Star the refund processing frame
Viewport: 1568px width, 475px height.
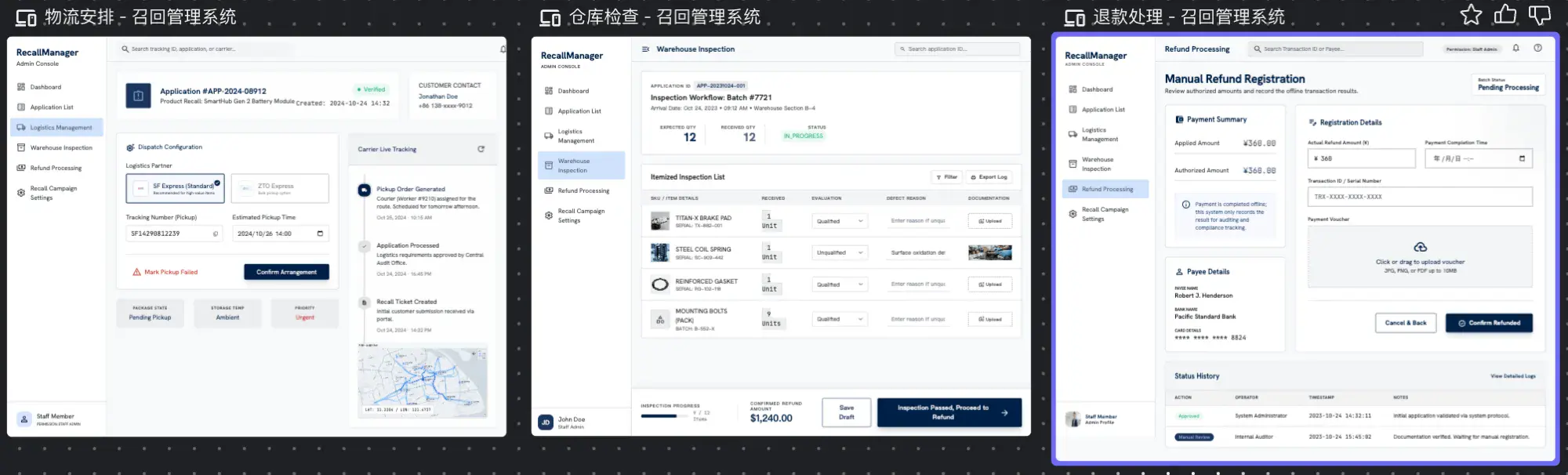pyautogui.click(x=1471, y=14)
